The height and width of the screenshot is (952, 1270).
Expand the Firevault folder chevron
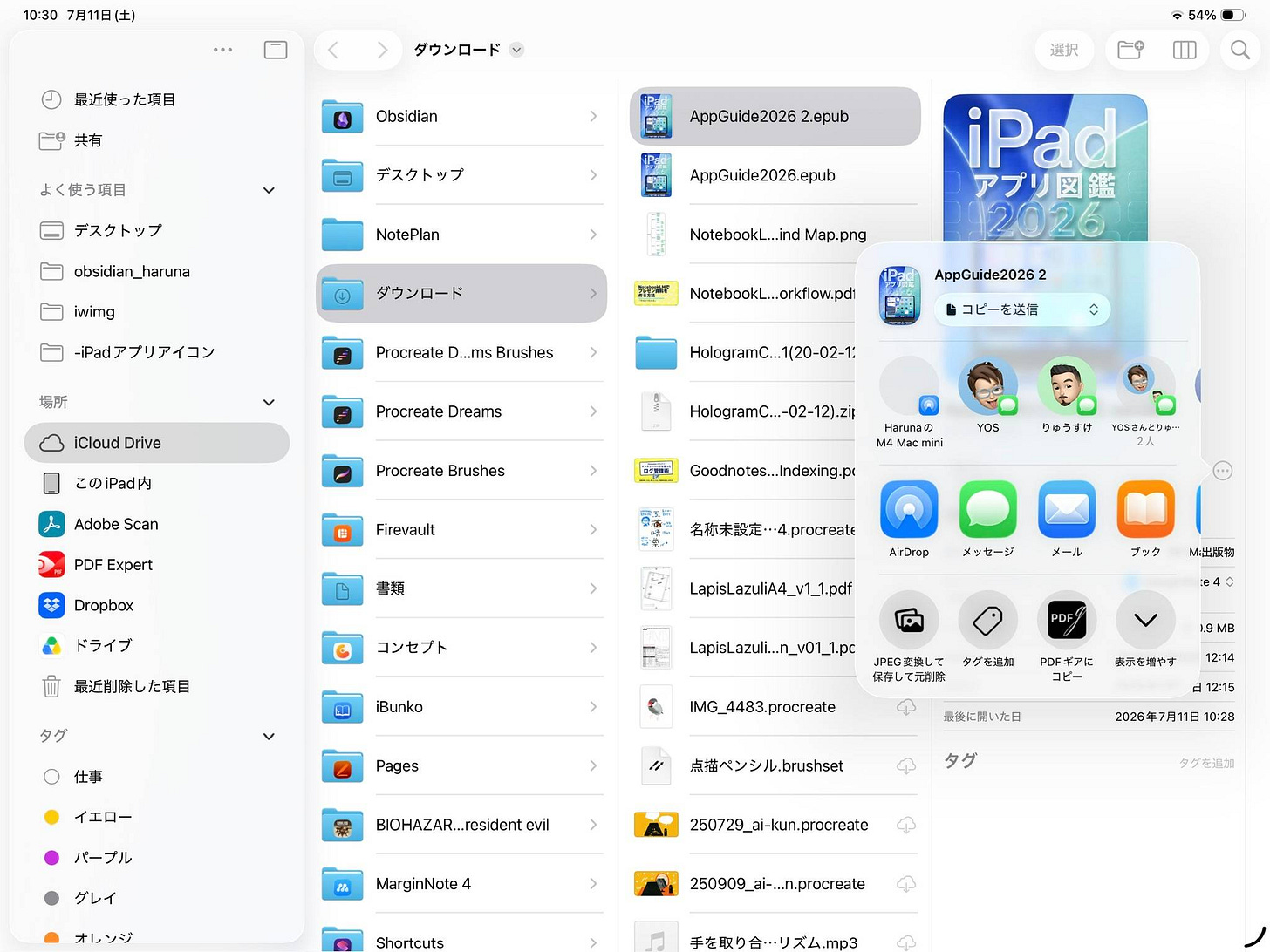(x=593, y=529)
